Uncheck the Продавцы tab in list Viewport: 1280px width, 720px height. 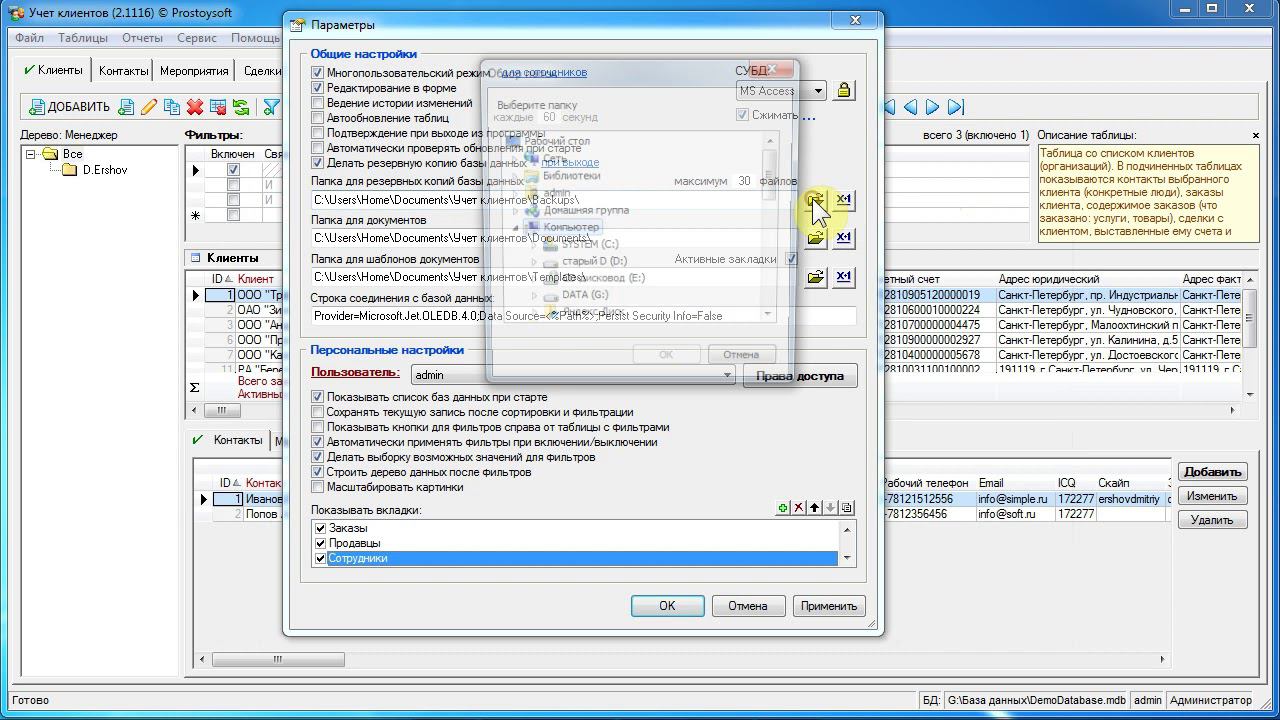pyautogui.click(x=321, y=543)
